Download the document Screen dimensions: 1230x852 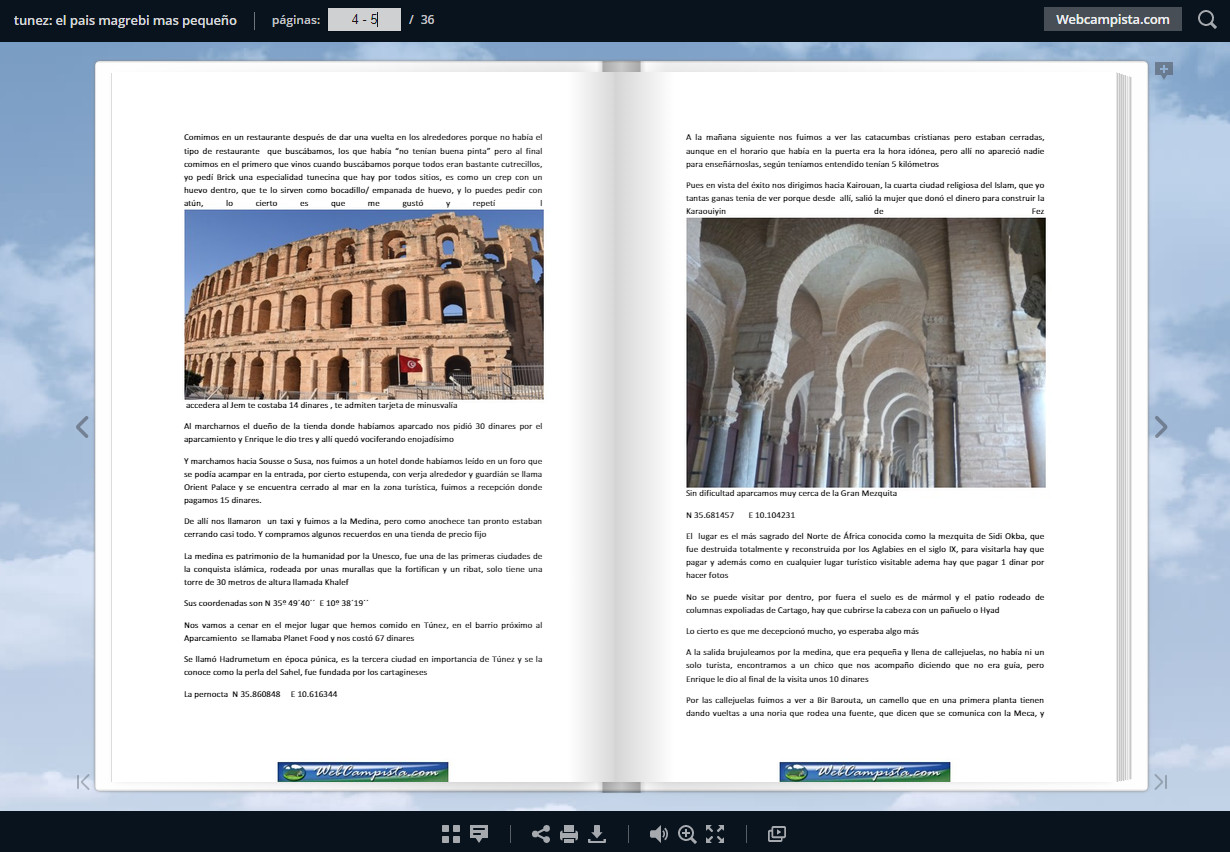(x=597, y=834)
